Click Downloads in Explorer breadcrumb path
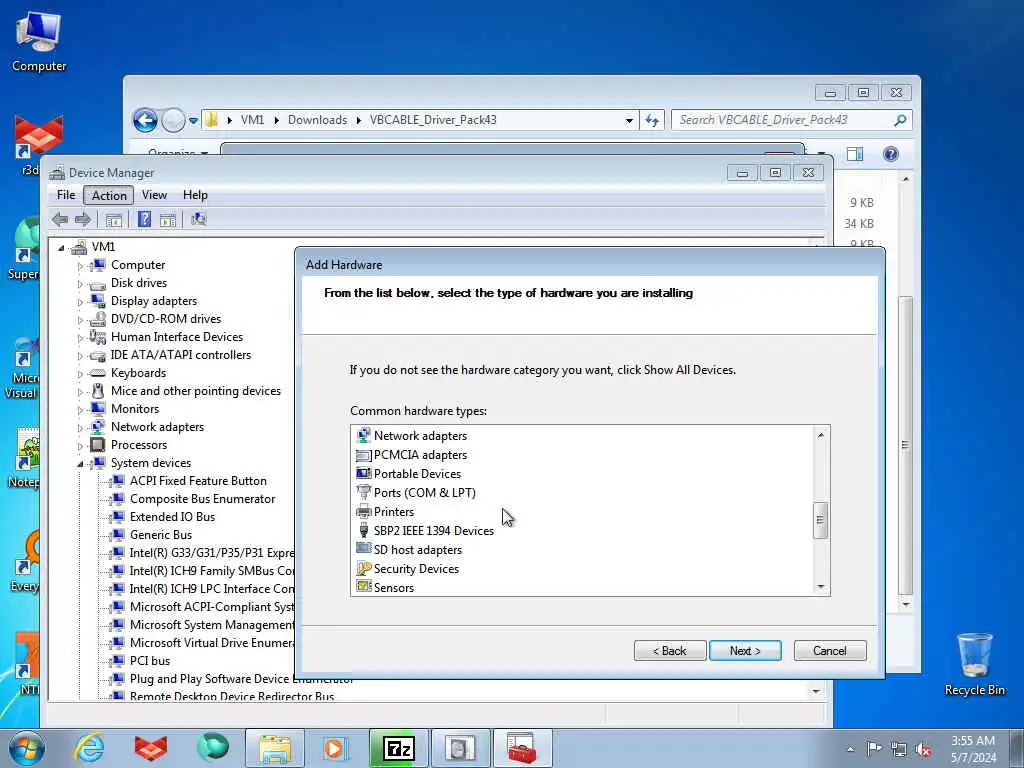1024x768 pixels. click(x=317, y=120)
